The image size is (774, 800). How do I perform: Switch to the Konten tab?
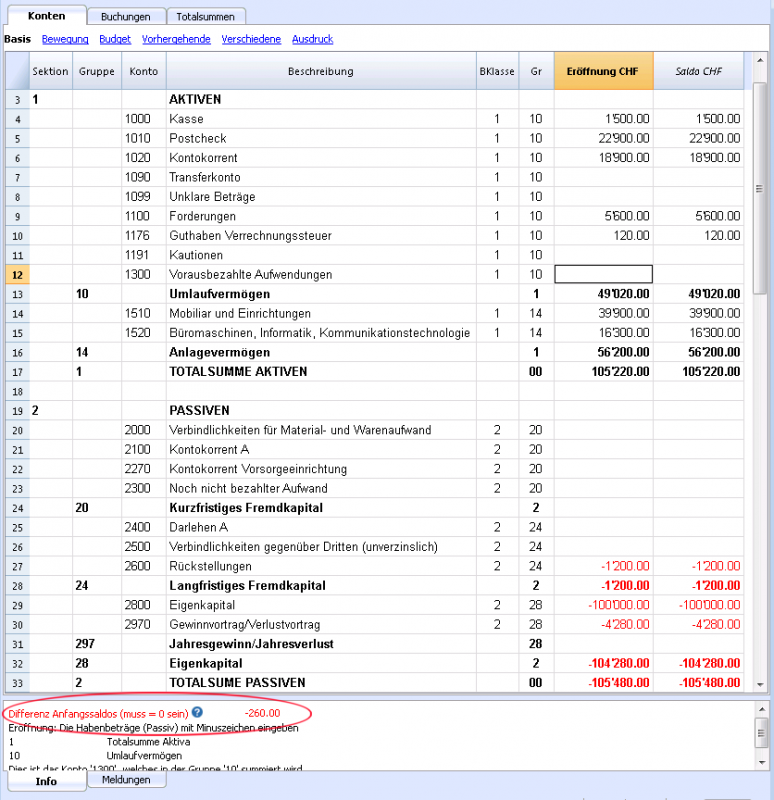pyautogui.click(x=46, y=16)
